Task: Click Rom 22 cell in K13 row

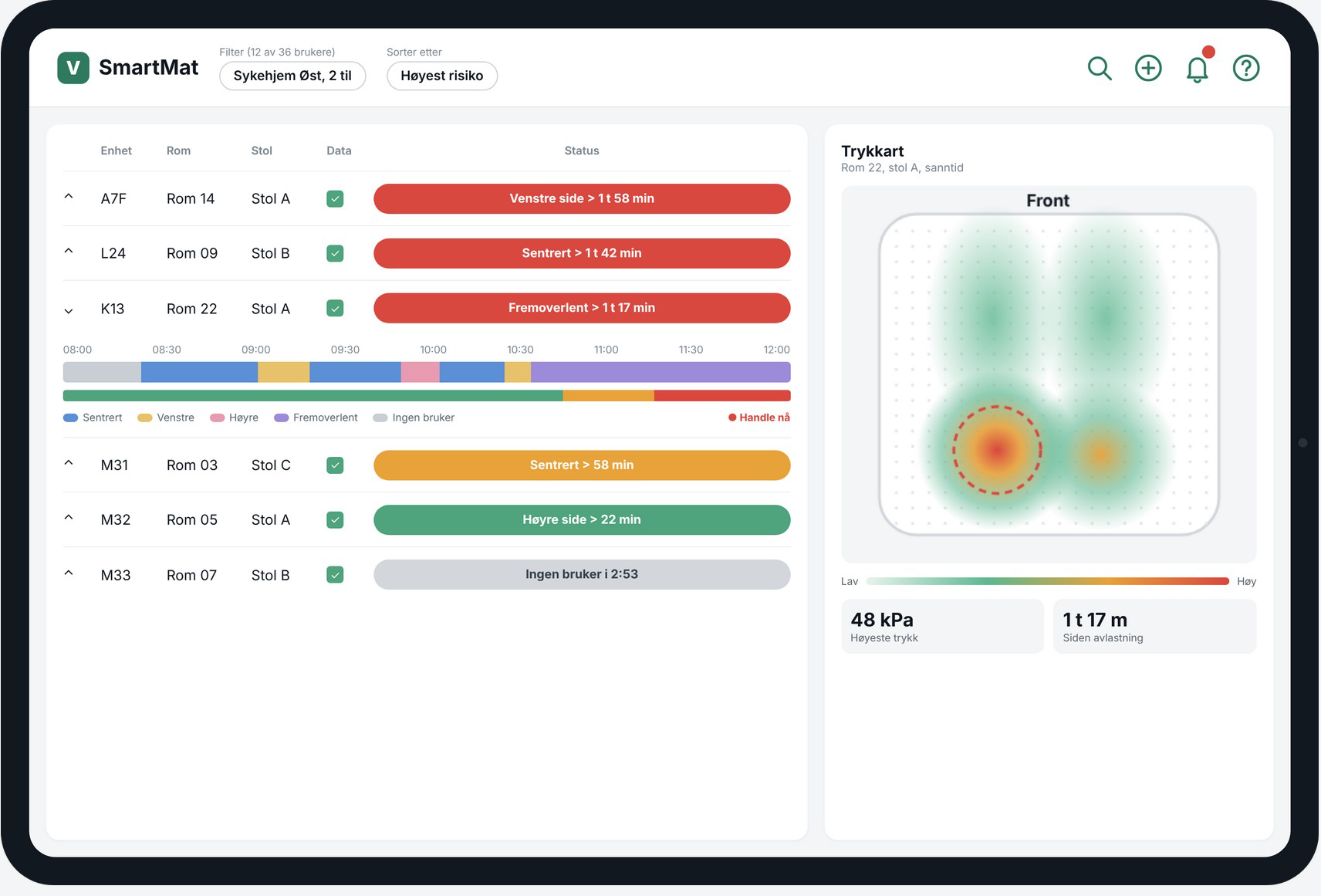Action: click(192, 309)
